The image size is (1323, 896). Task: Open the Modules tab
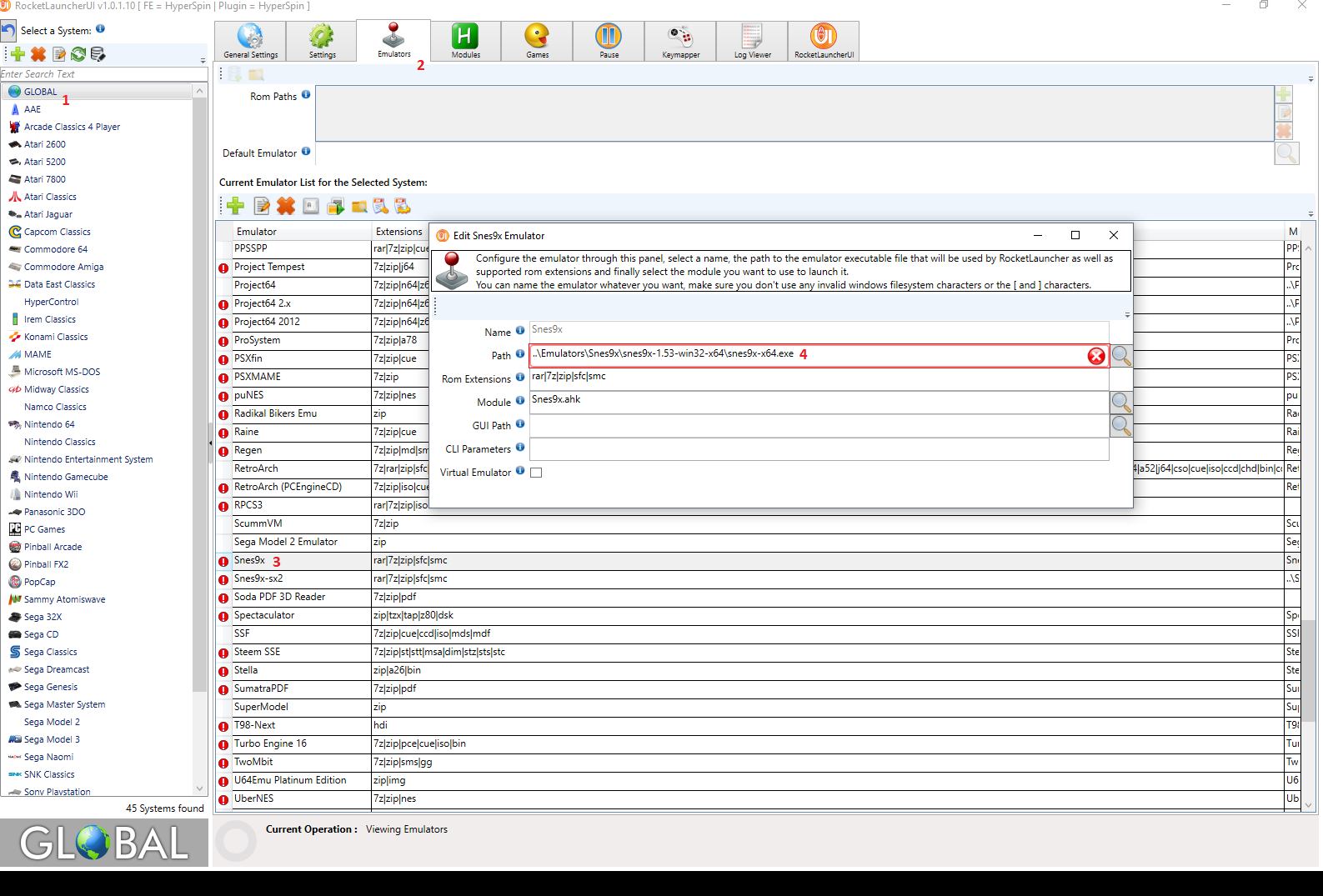[465, 41]
